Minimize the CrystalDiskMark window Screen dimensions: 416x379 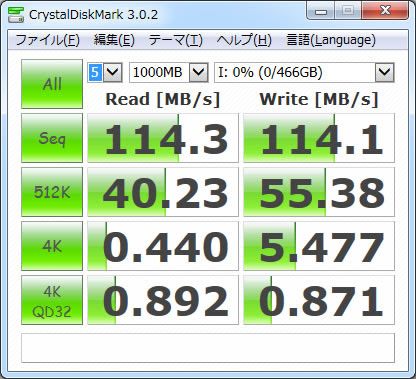[321, 11]
